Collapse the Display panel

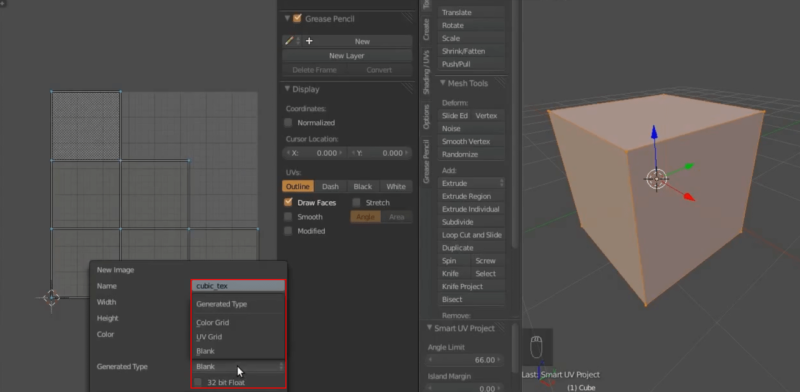(287, 89)
